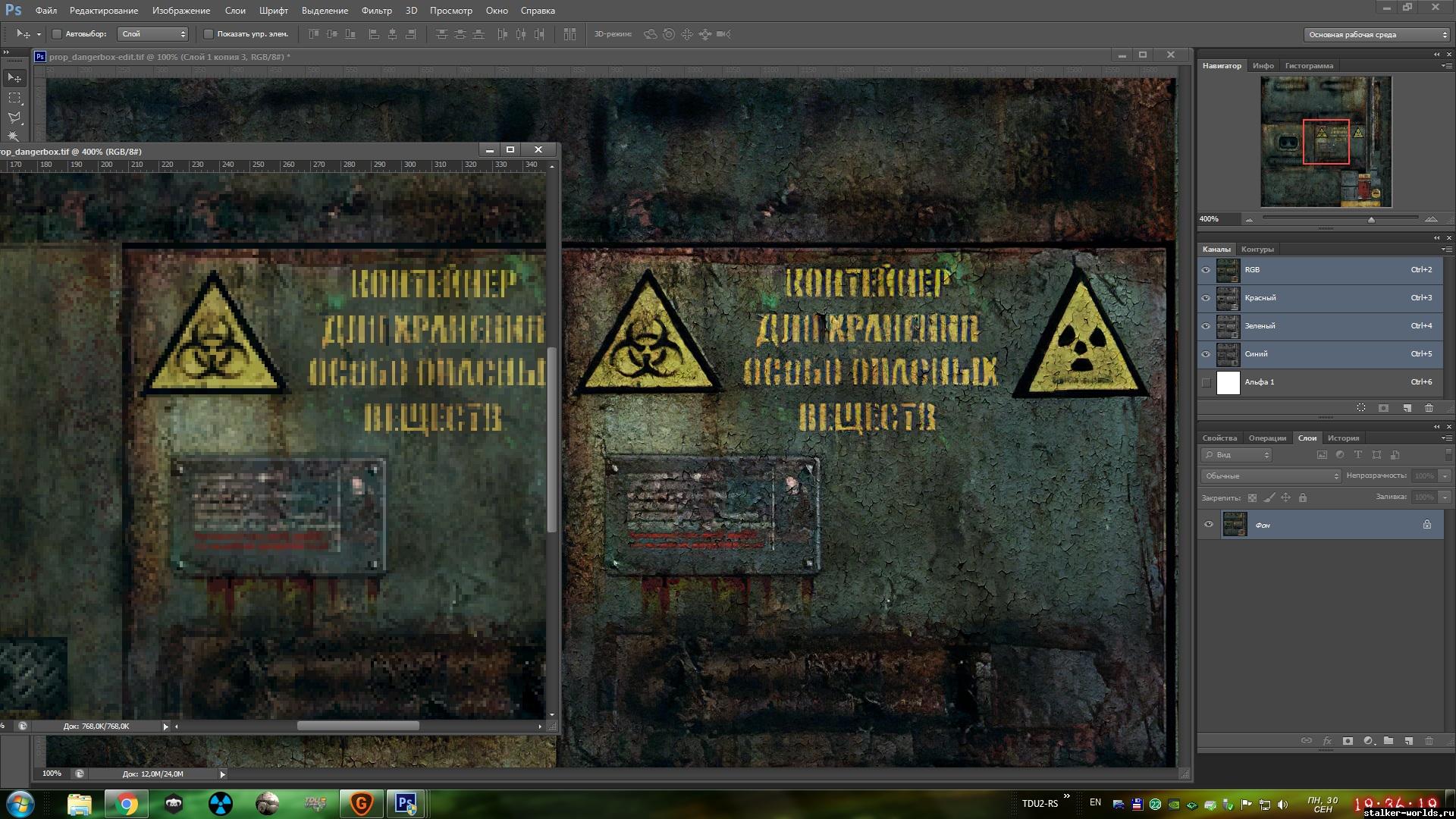Lock image pixels with brush icon
The width and height of the screenshot is (1456, 819).
click(x=1269, y=498)
